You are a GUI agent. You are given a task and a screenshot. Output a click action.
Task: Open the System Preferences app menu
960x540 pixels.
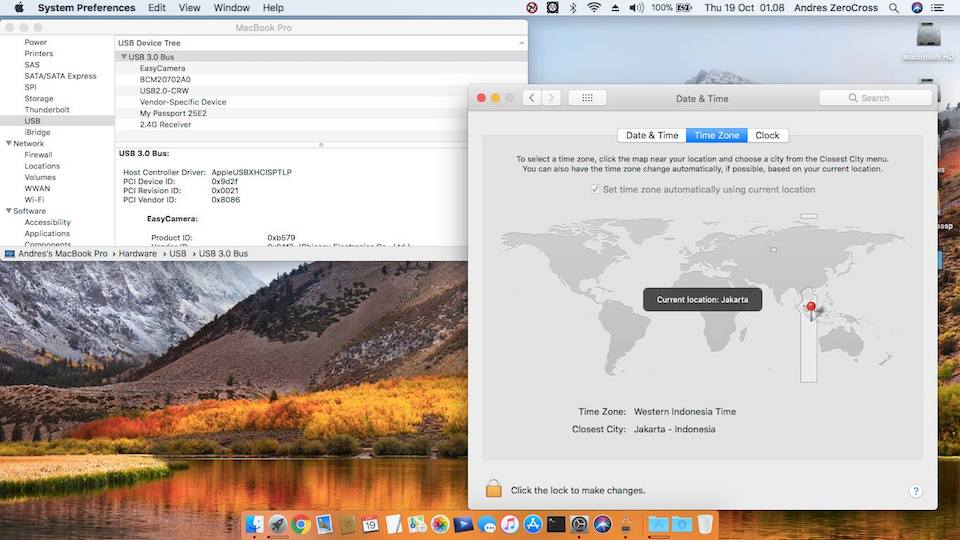point(86,8)
